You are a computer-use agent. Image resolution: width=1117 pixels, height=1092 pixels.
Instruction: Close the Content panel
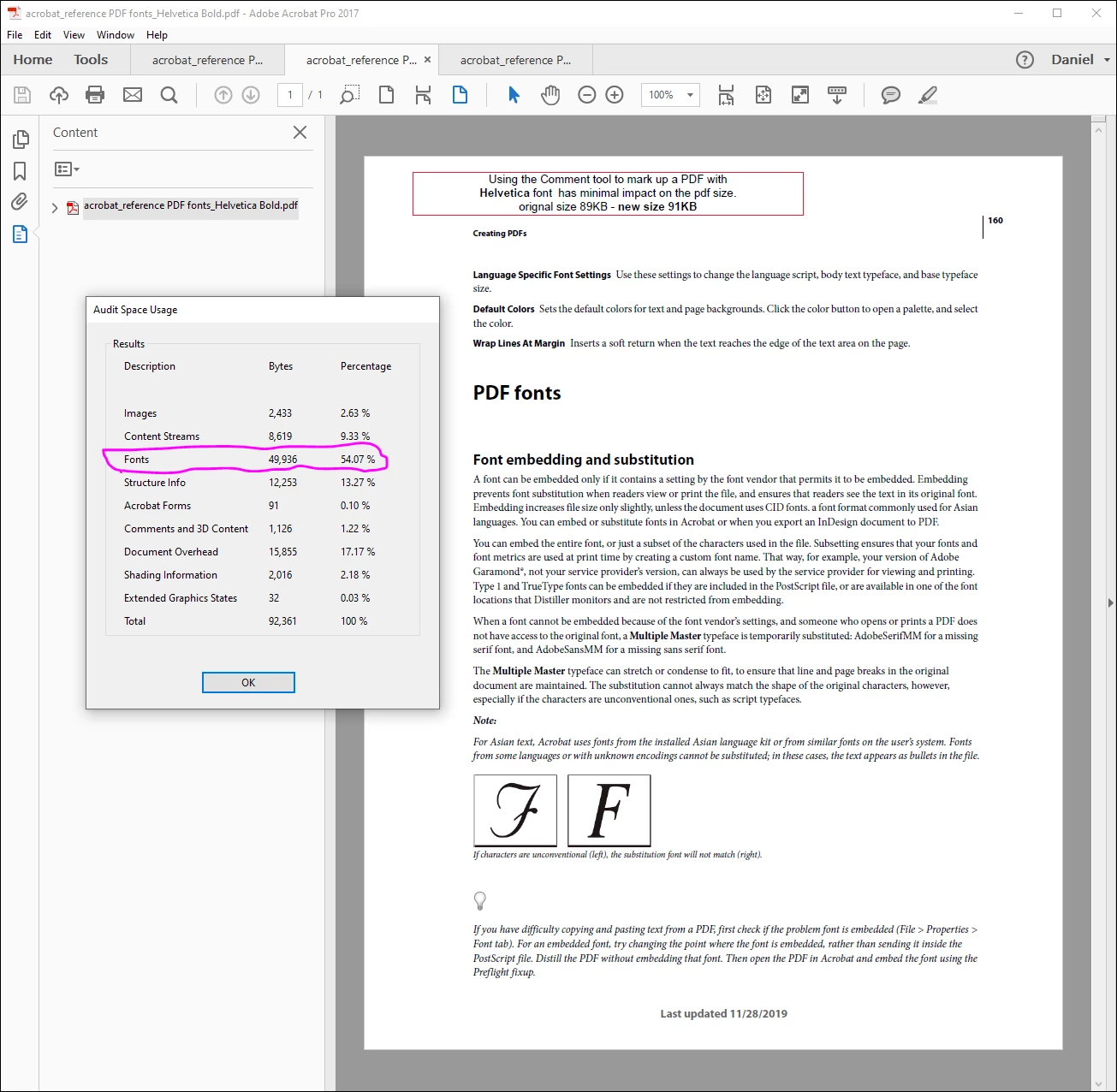[300, 133]
